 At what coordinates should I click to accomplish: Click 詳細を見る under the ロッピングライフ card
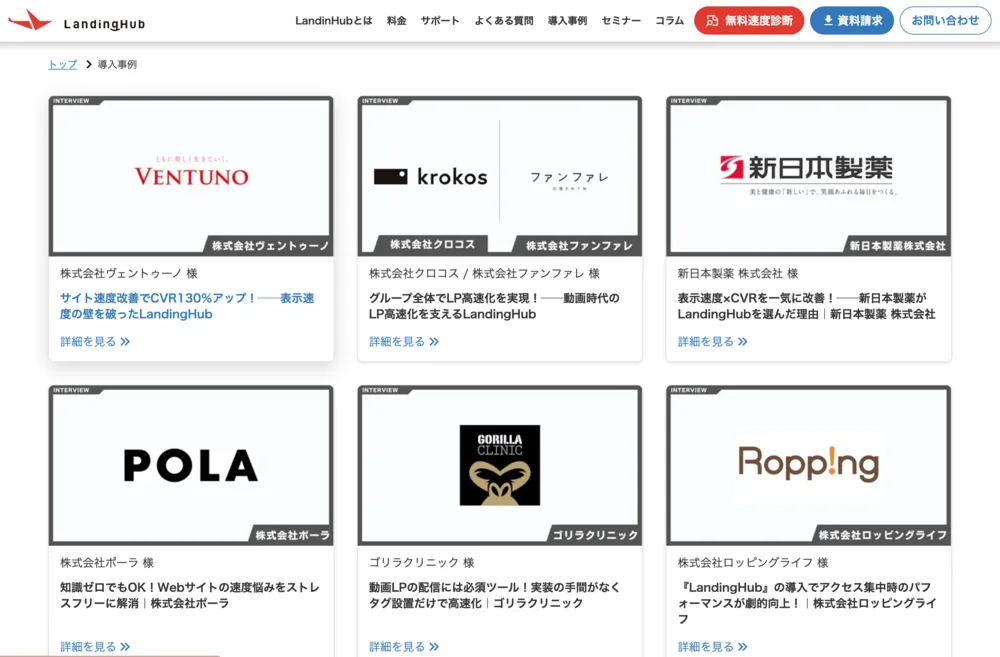(712, 647)
